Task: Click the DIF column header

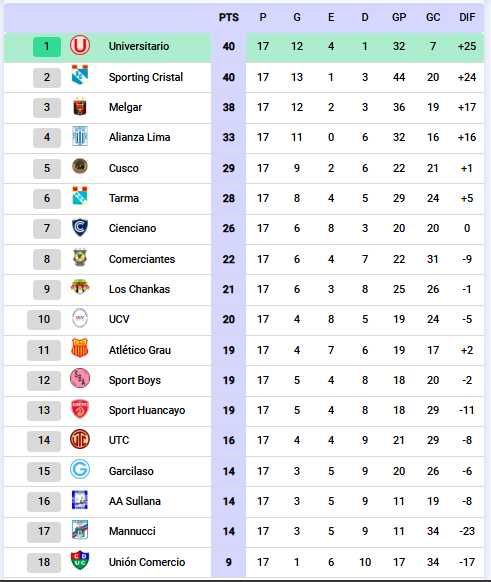Action: (x=467, y=17)
